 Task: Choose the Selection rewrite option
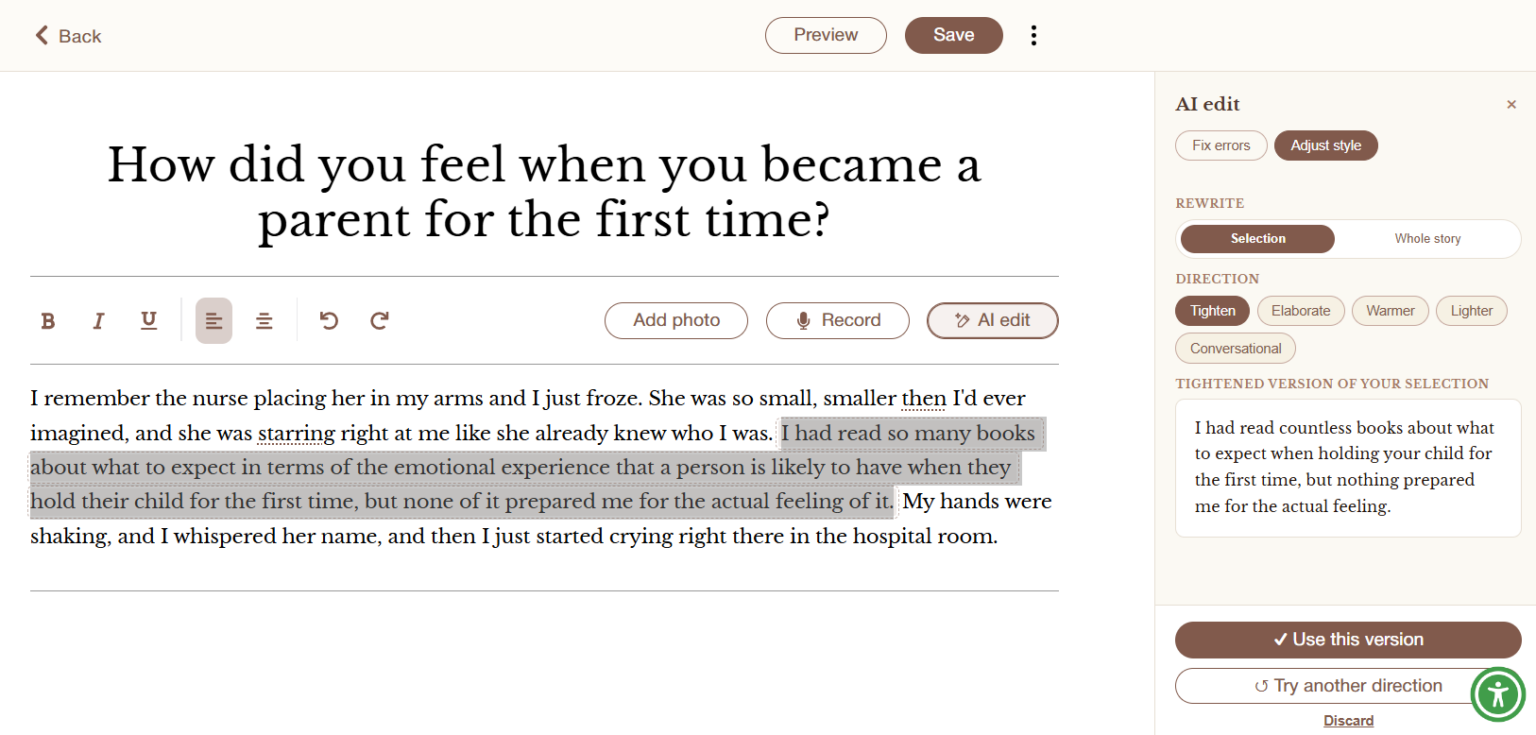[1258, 239]
